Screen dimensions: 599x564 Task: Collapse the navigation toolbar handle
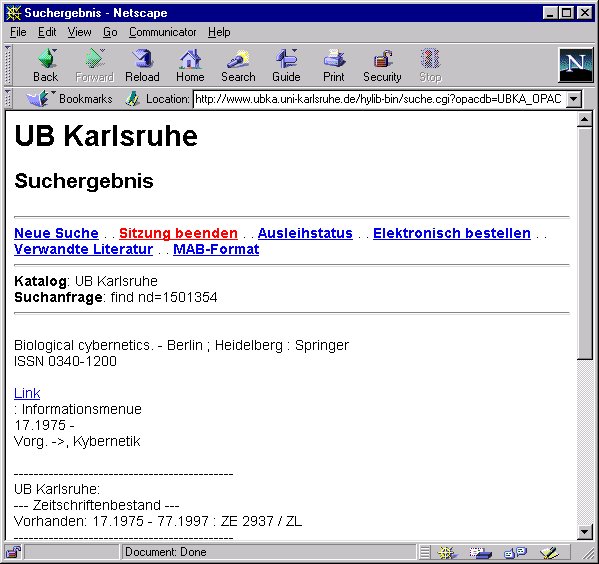pos(8,65)
